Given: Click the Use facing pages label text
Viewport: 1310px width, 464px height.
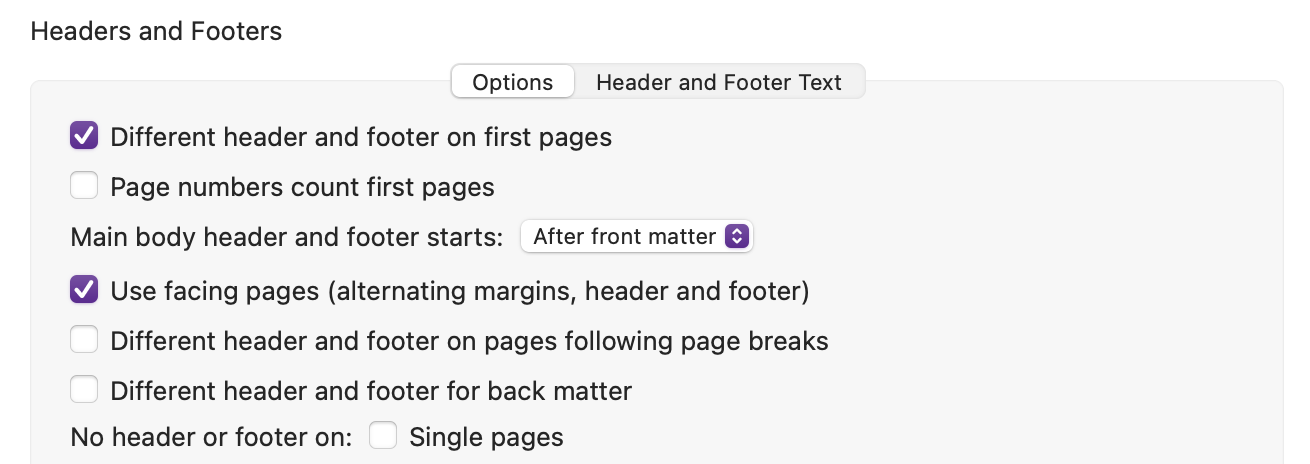Looking at the screenshot, I should click(x=459, y=291).
